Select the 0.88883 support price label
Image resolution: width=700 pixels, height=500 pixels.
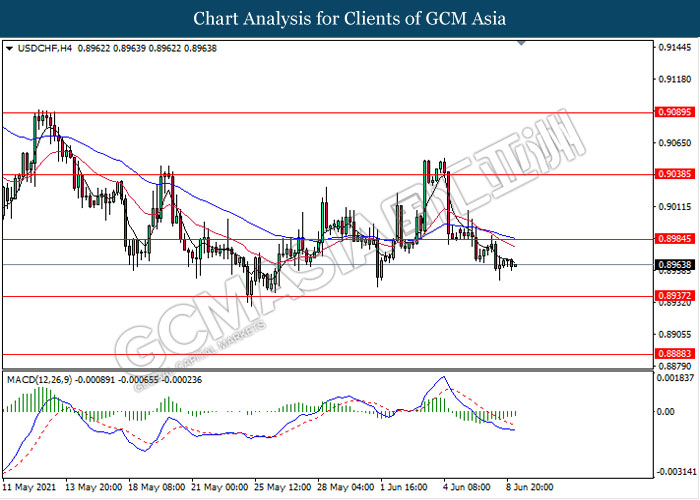(x=674, y=354)
